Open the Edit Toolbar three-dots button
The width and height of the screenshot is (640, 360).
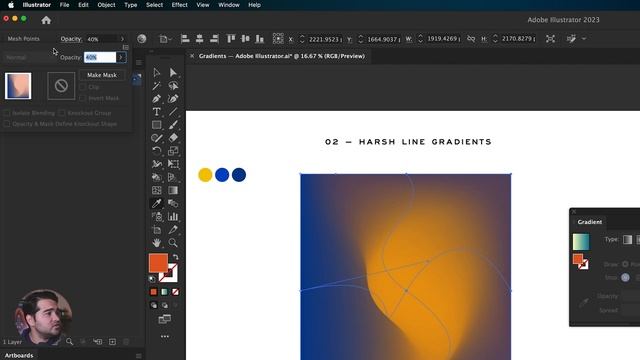pyautogui.click(x=165, y=336)
